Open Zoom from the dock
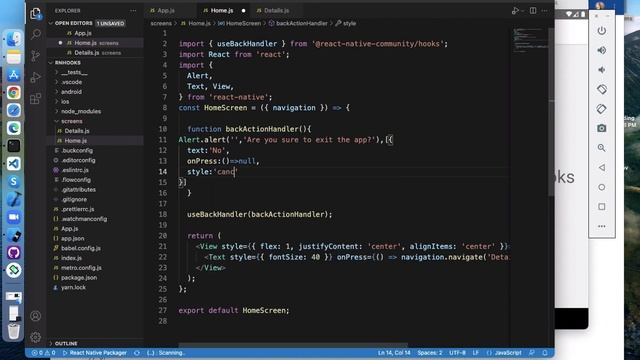 [x=13, y=217]
